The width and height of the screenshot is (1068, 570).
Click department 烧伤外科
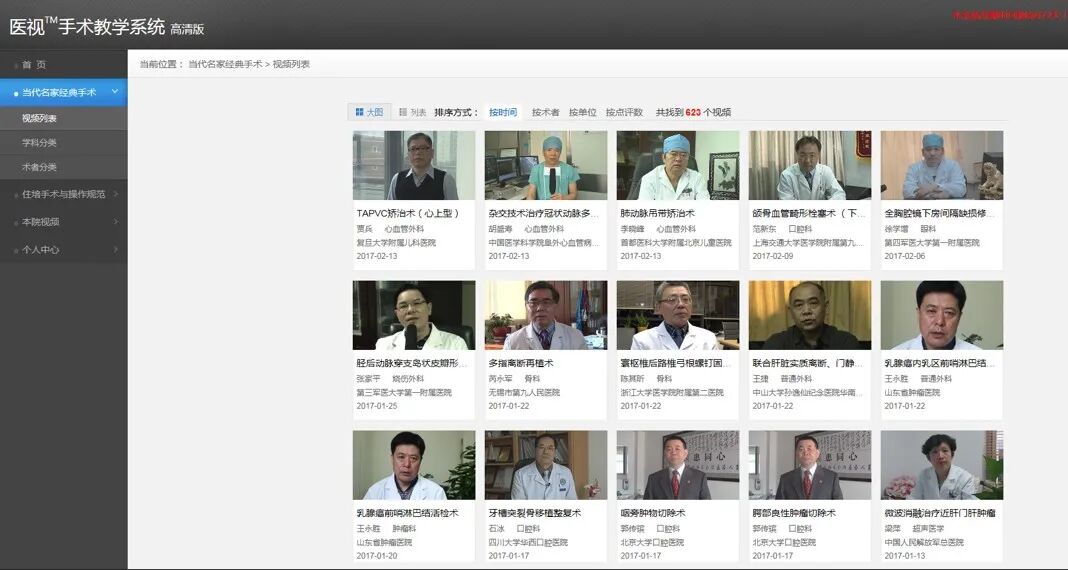coord(406,379)
